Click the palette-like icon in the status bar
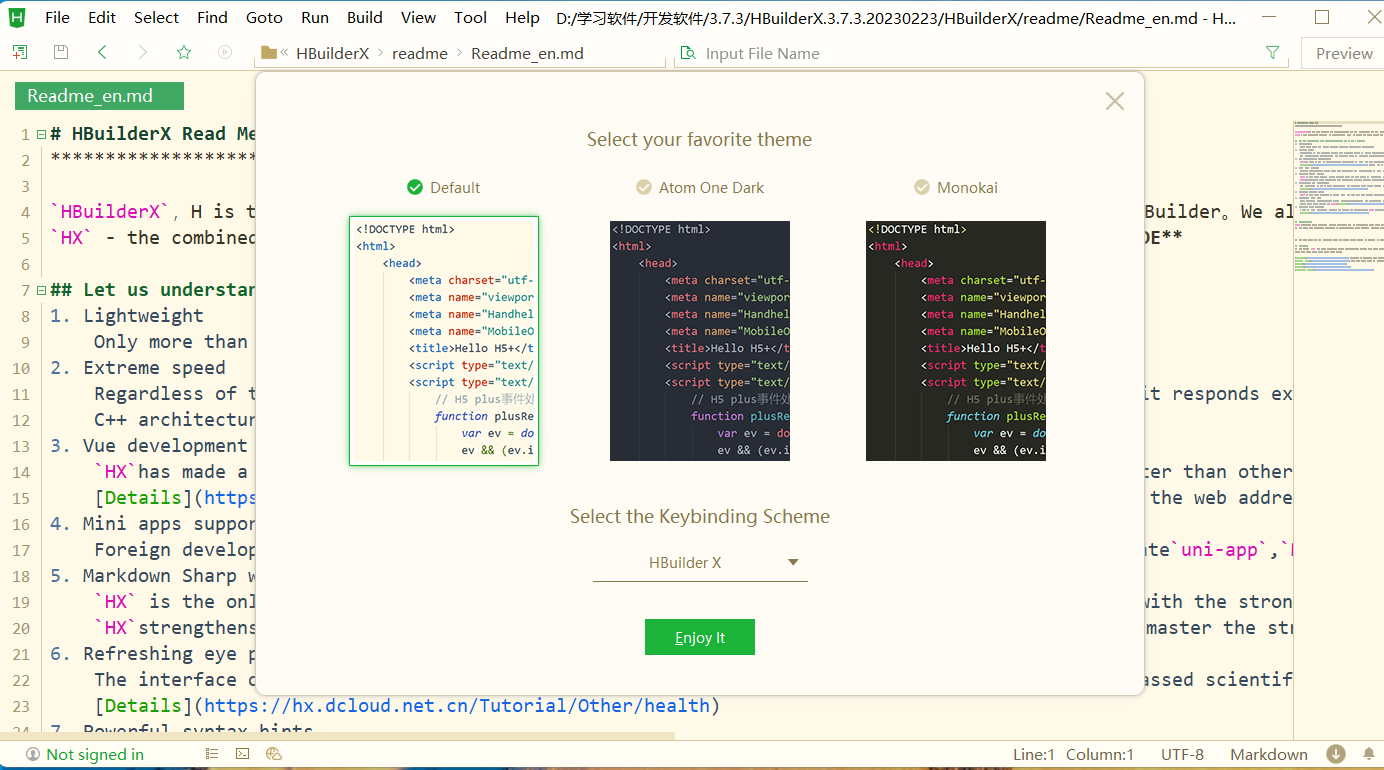1384x770 pixels. pos(273,754)
